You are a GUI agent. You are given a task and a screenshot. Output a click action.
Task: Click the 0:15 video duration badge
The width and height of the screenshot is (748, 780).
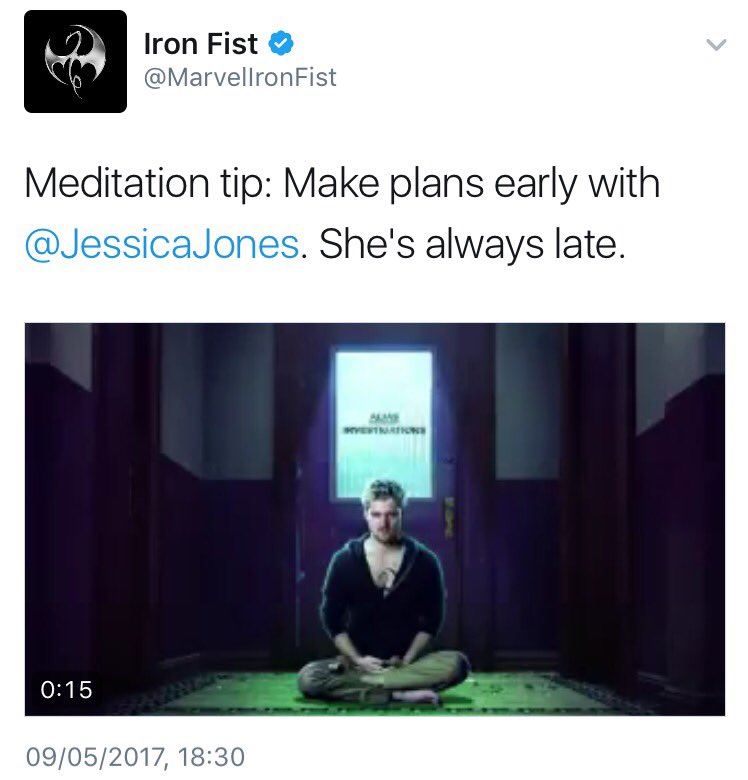pyautogui.click(x=67, y=689)
